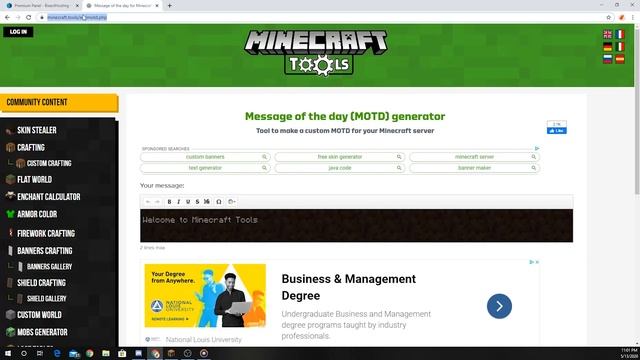This screenshot has width=640, height=360.
Task: Click the icon beside Mobs Generator
Action: 10,332
